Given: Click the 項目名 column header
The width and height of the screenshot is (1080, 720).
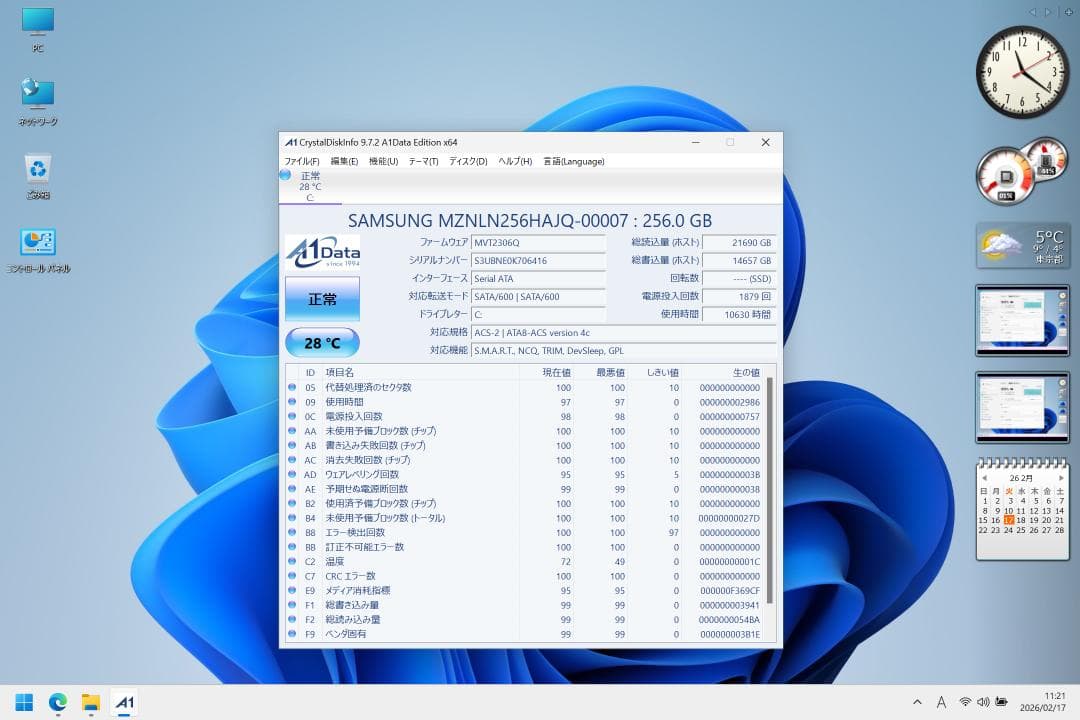Looking at the screenshot, I should (422, 372).
